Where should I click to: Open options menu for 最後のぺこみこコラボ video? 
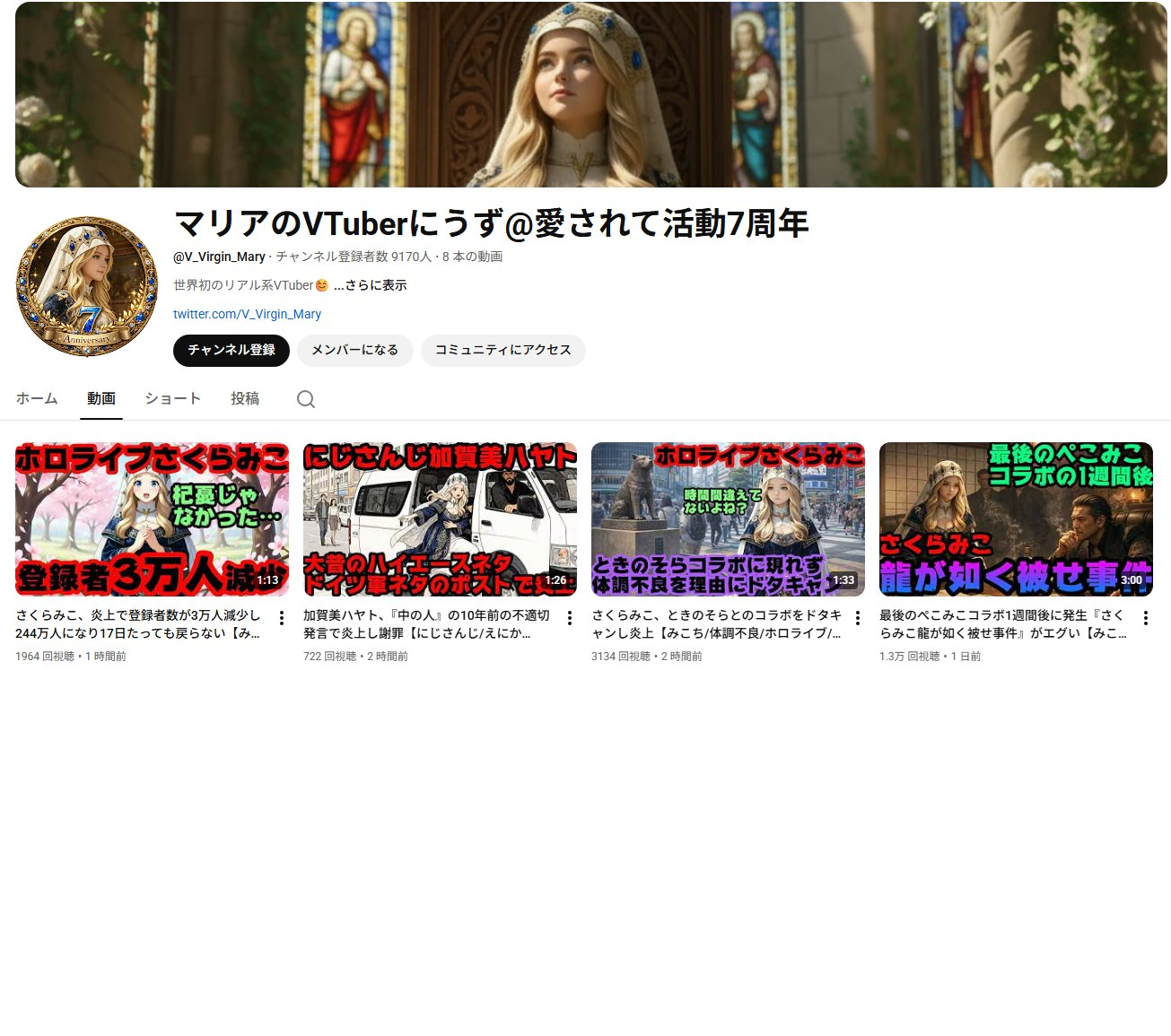tap(1146, 618)
